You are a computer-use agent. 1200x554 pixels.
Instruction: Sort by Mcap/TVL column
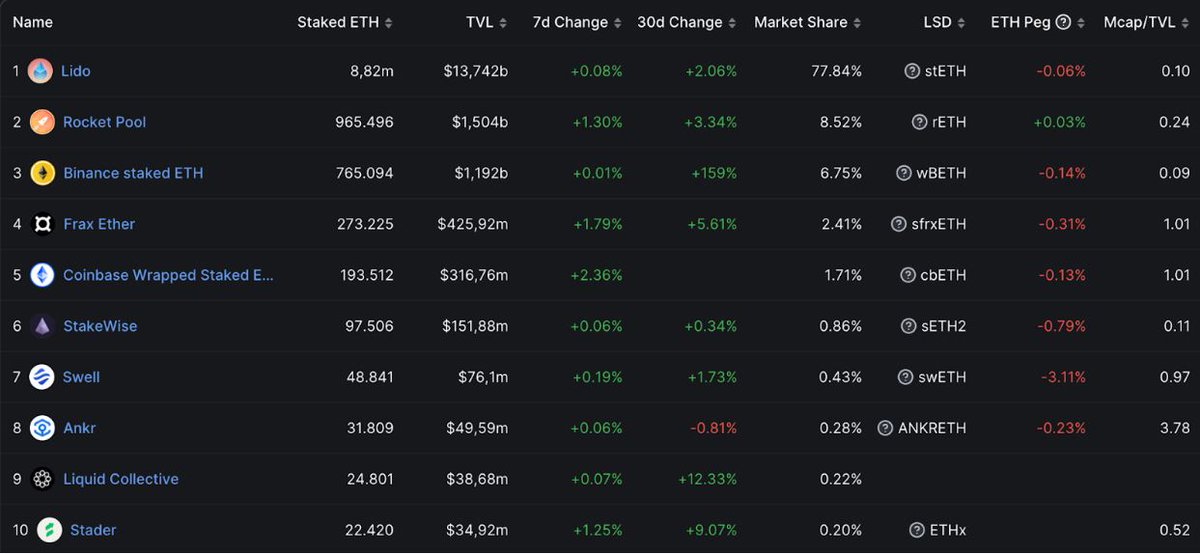pos(1147,22)
